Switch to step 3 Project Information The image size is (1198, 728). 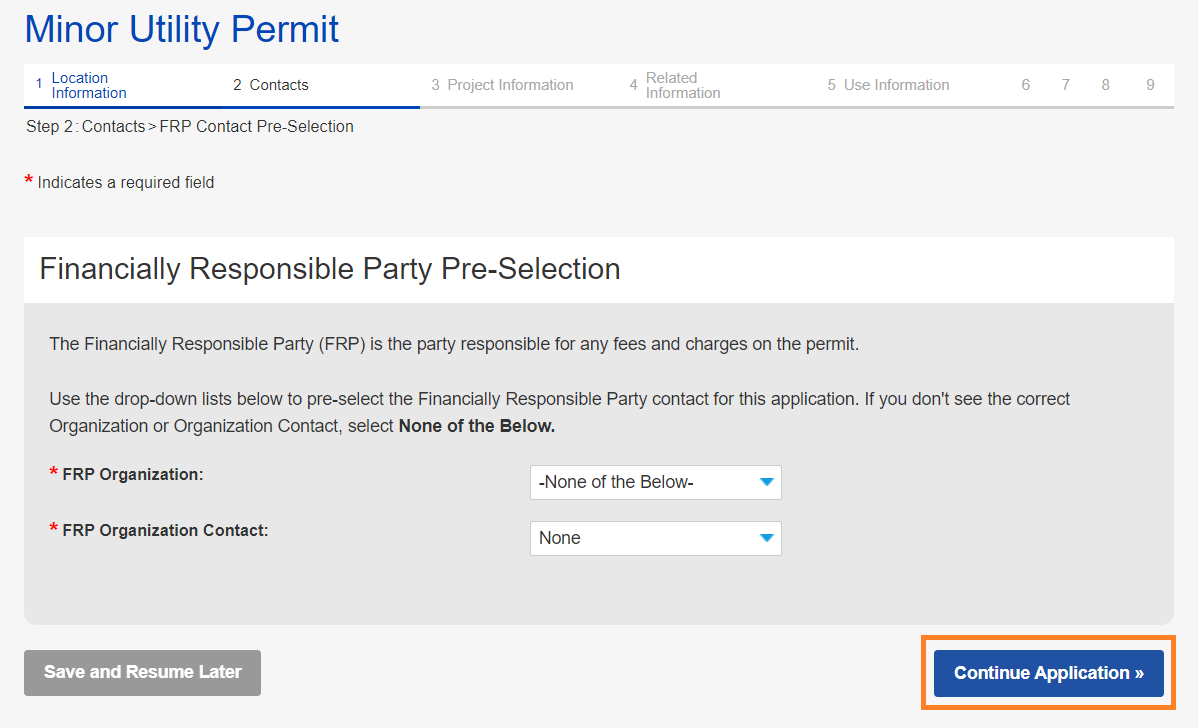pyautogui.click(x=509, y=85)
